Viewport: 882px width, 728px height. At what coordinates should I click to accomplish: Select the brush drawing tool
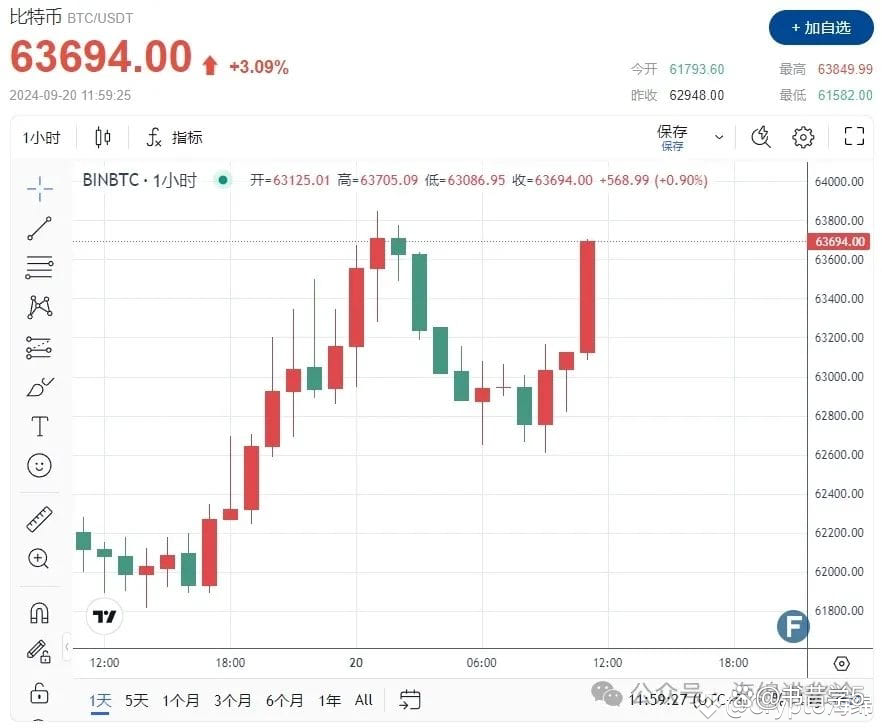click(x=39, y=387)
